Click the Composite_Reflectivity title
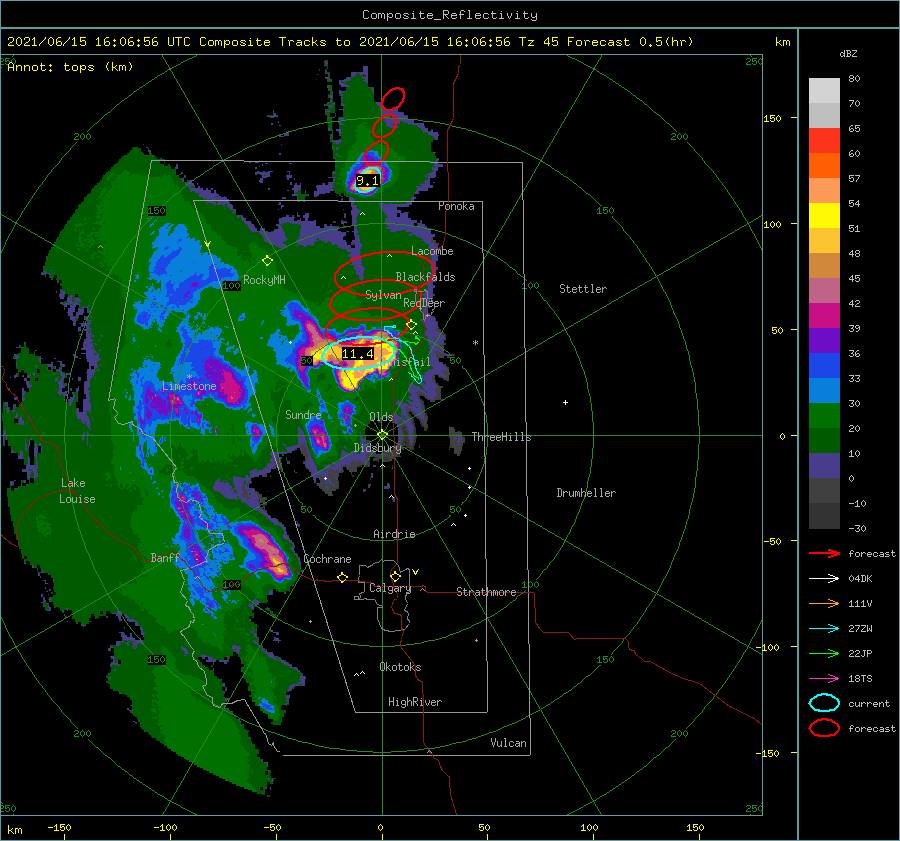This screenshot has width=900, height=841. point(449,15)
